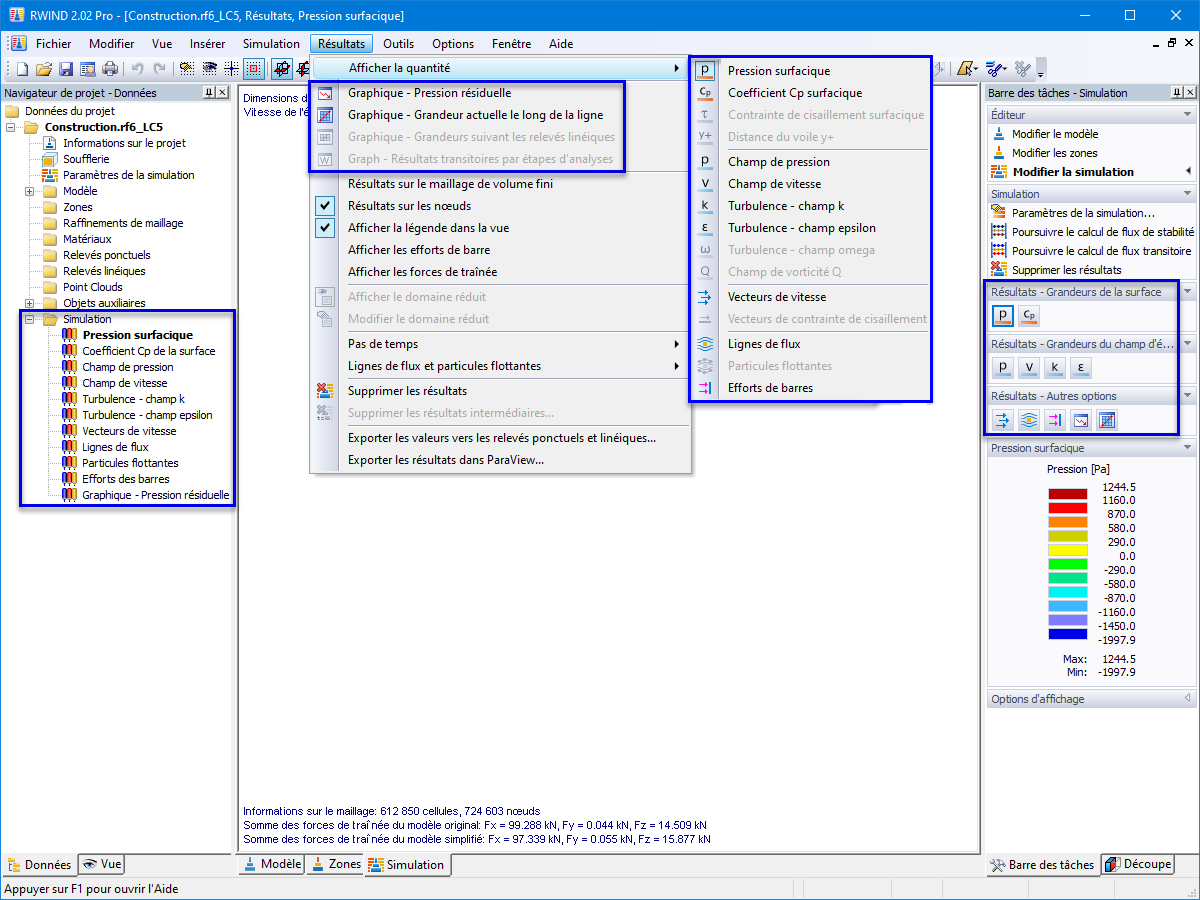This screenshot has height=900, width=1200.
Task: Untick Résultats sur les nœuds
Action: (325, 206)
